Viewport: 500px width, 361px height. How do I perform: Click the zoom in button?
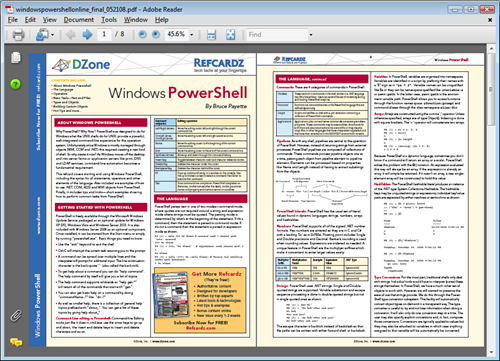[x=156, y=34]
